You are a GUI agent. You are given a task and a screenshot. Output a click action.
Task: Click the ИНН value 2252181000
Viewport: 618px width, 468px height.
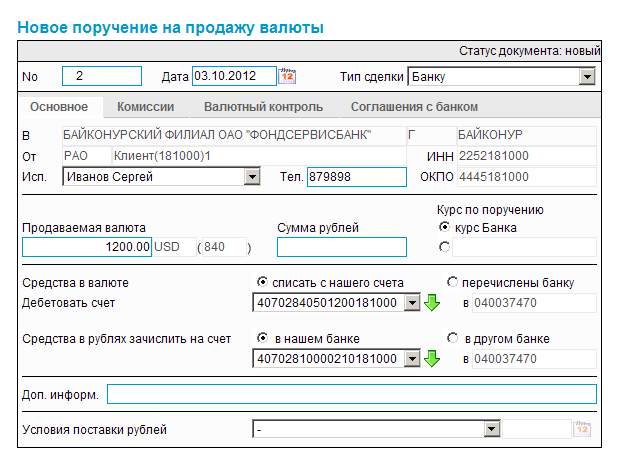pos(527,156)
